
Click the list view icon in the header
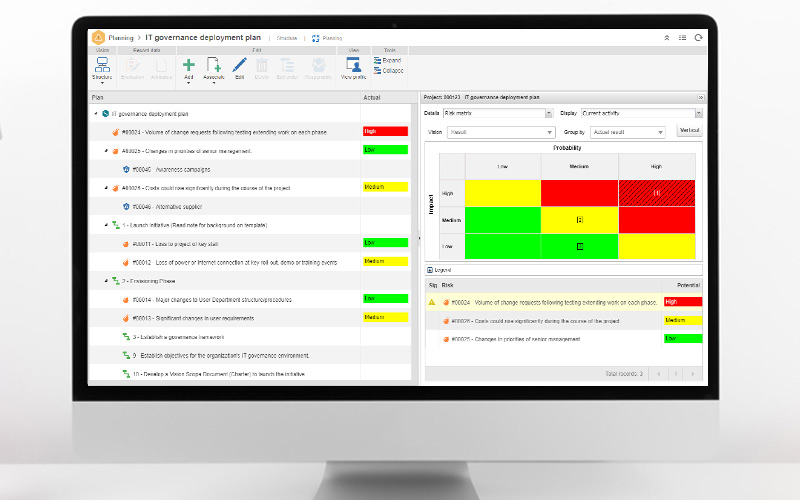click(x=682, y=37)
